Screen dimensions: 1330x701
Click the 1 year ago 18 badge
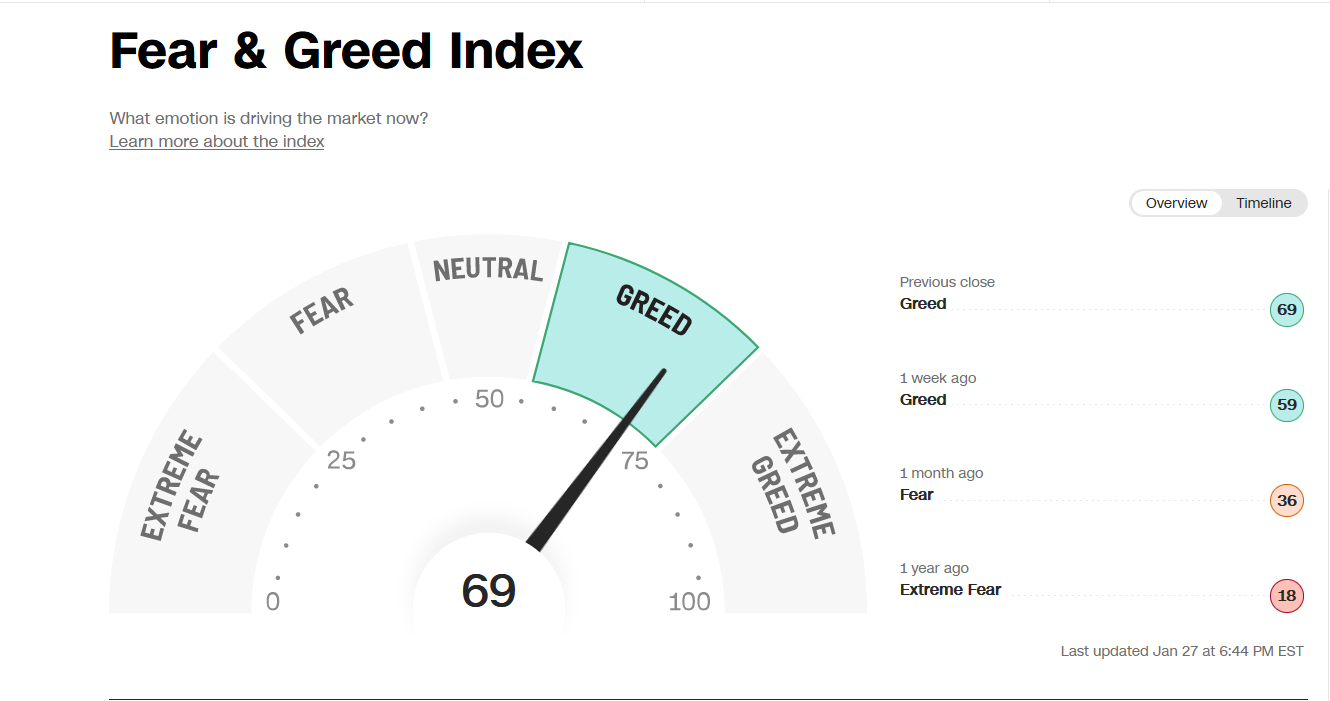pyautogui.click(x=1287, y=596)
